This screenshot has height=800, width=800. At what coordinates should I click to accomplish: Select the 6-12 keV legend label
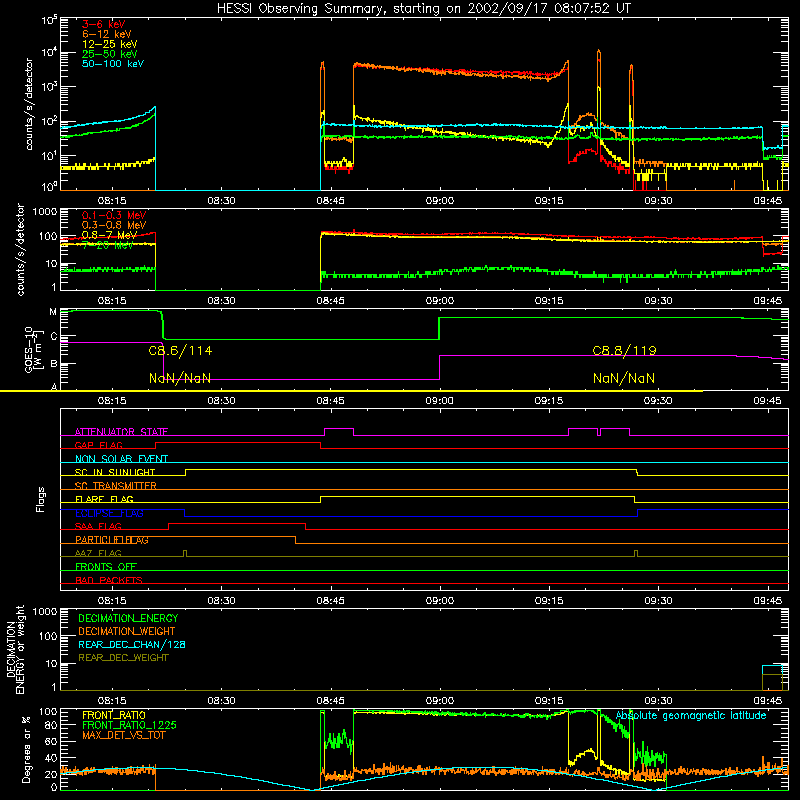[x=107, y=34]
